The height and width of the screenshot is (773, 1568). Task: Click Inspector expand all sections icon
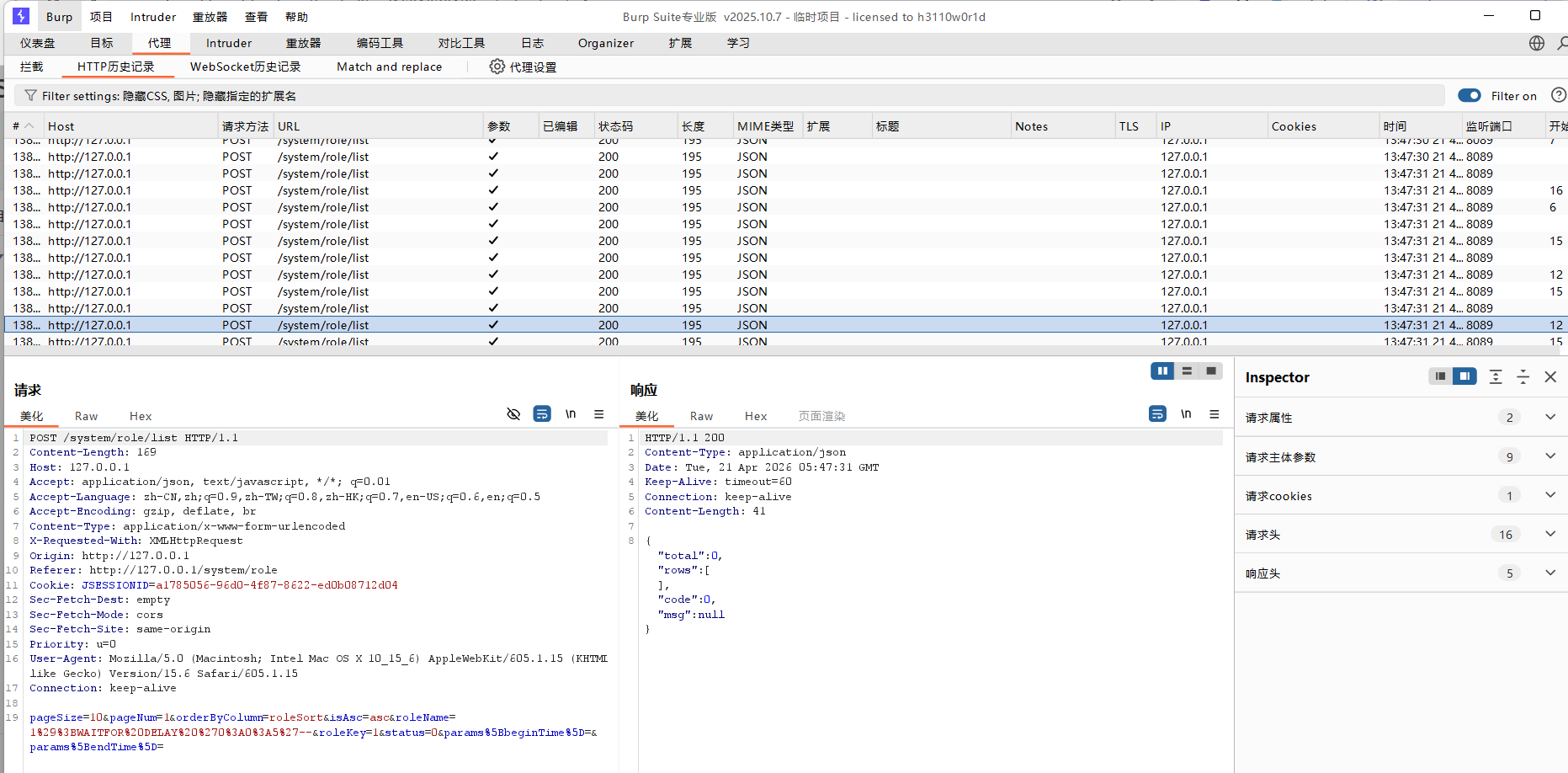coord(1496,376)
